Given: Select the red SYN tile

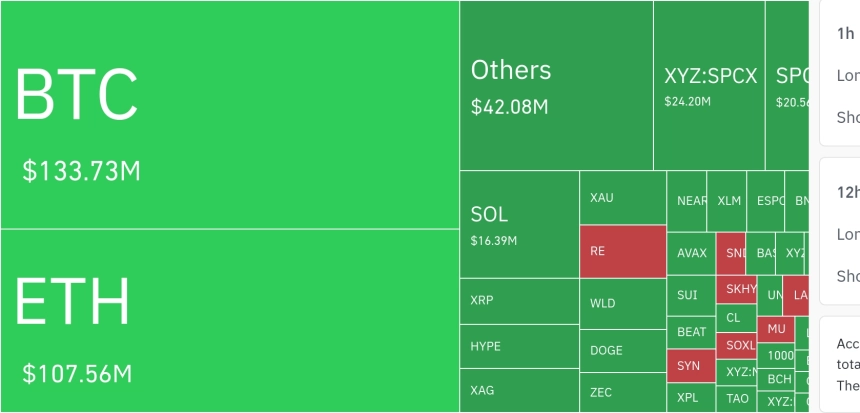Looking at the screenshot, I should pos(691,366).
